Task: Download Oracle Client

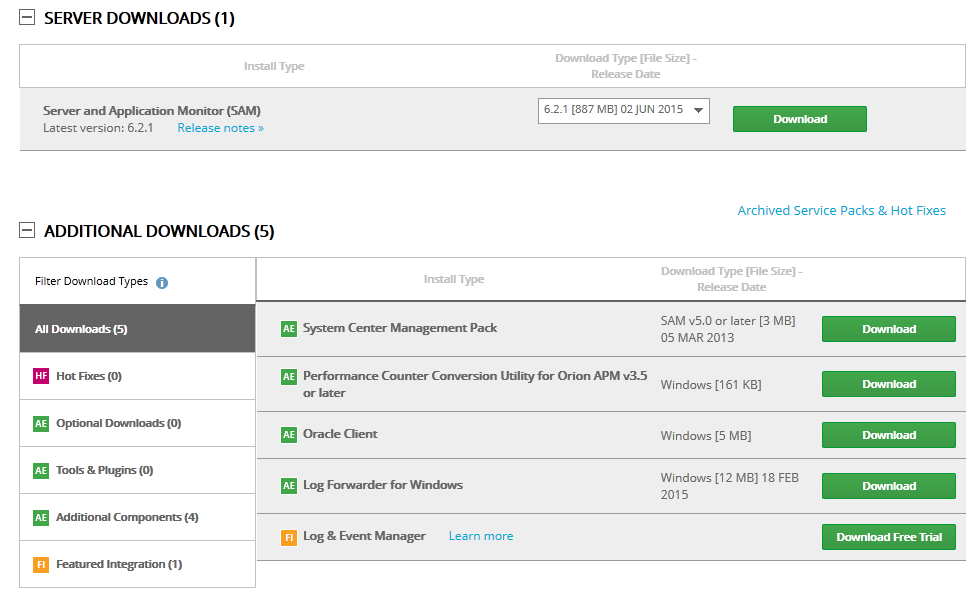Action: coord(889,435)
